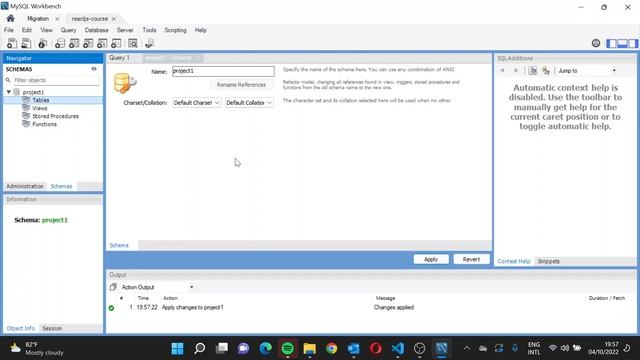Collapse the project1 schema tree node
This screenshot has height=360, width=640.
click(x=9, y=92)
